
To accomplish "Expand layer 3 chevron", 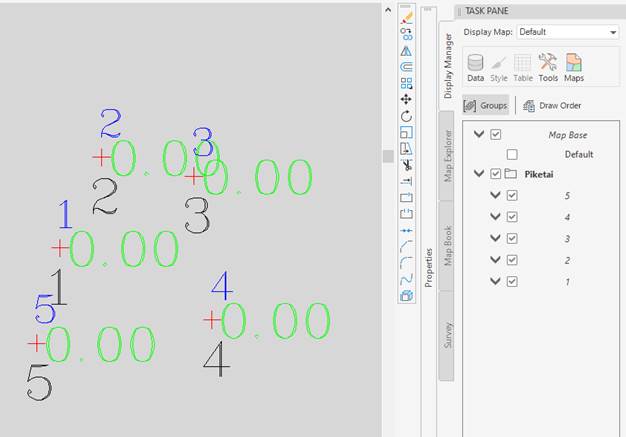I will point(495,239).
